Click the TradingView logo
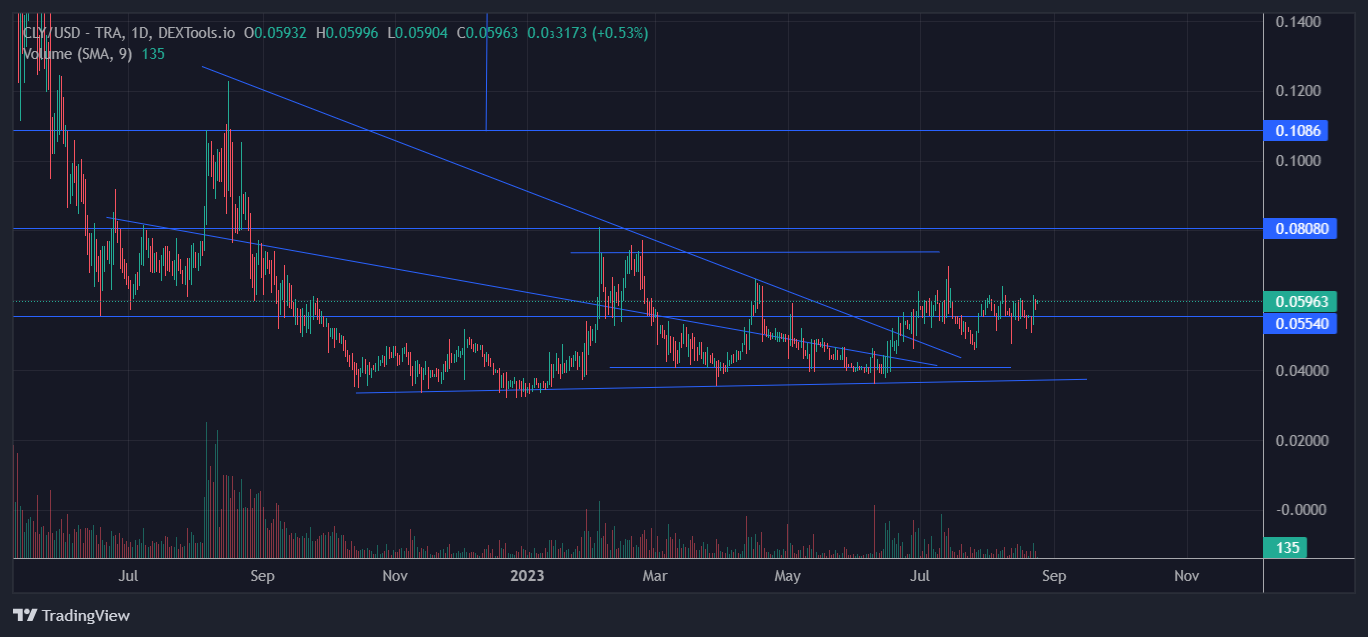Screen dimensions: 1368x637 [71, 616]
